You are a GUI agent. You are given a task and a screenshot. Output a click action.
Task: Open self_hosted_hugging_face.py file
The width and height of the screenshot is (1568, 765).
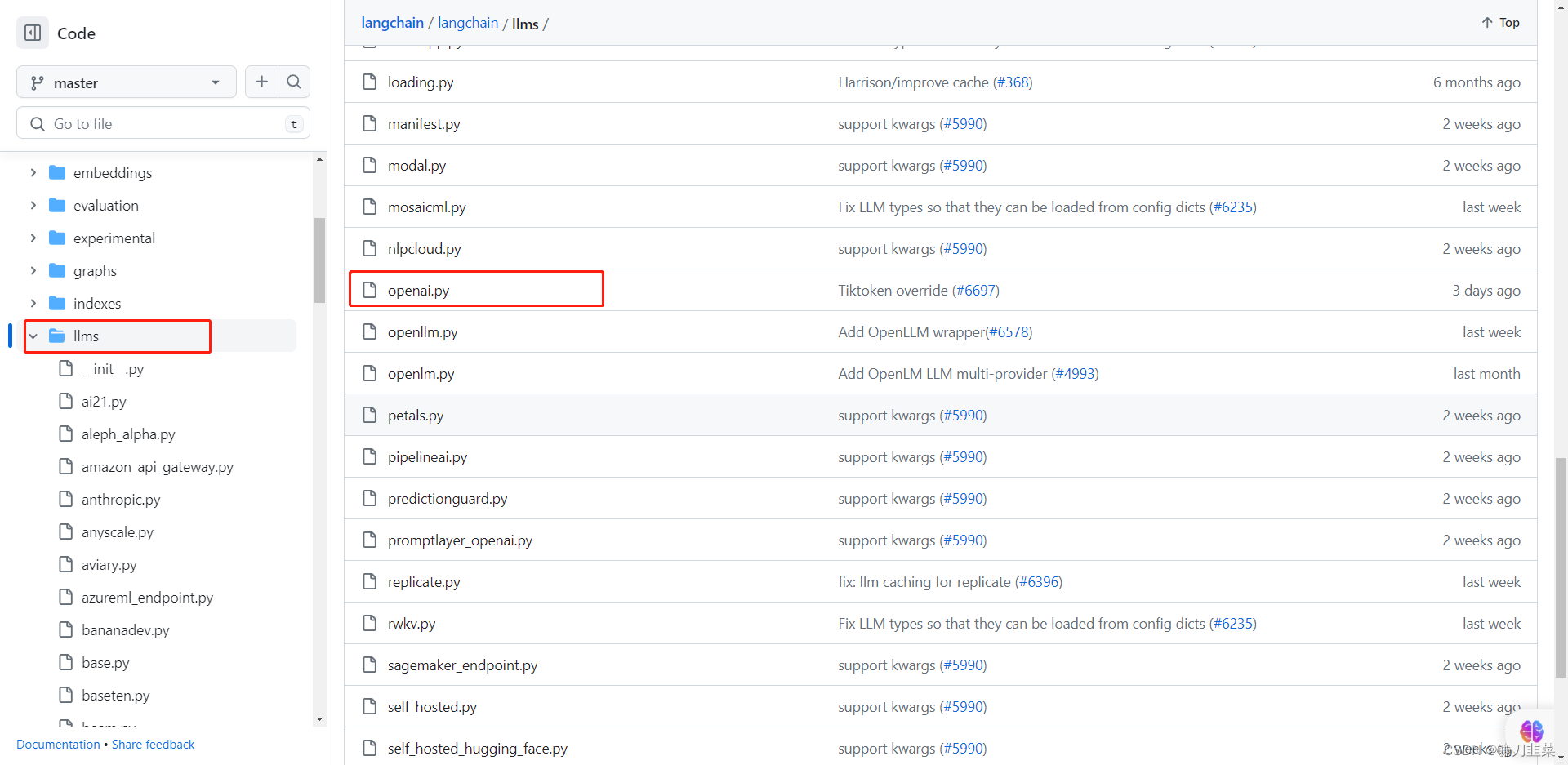tap(478, 748)
